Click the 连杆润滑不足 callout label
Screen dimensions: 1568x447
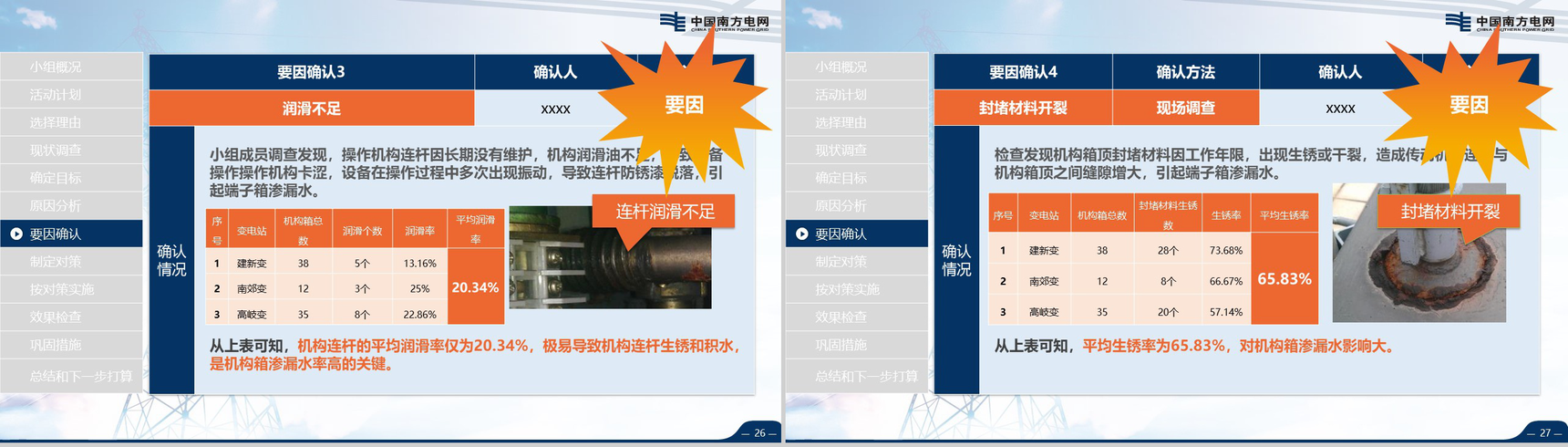tap(664, 212)
